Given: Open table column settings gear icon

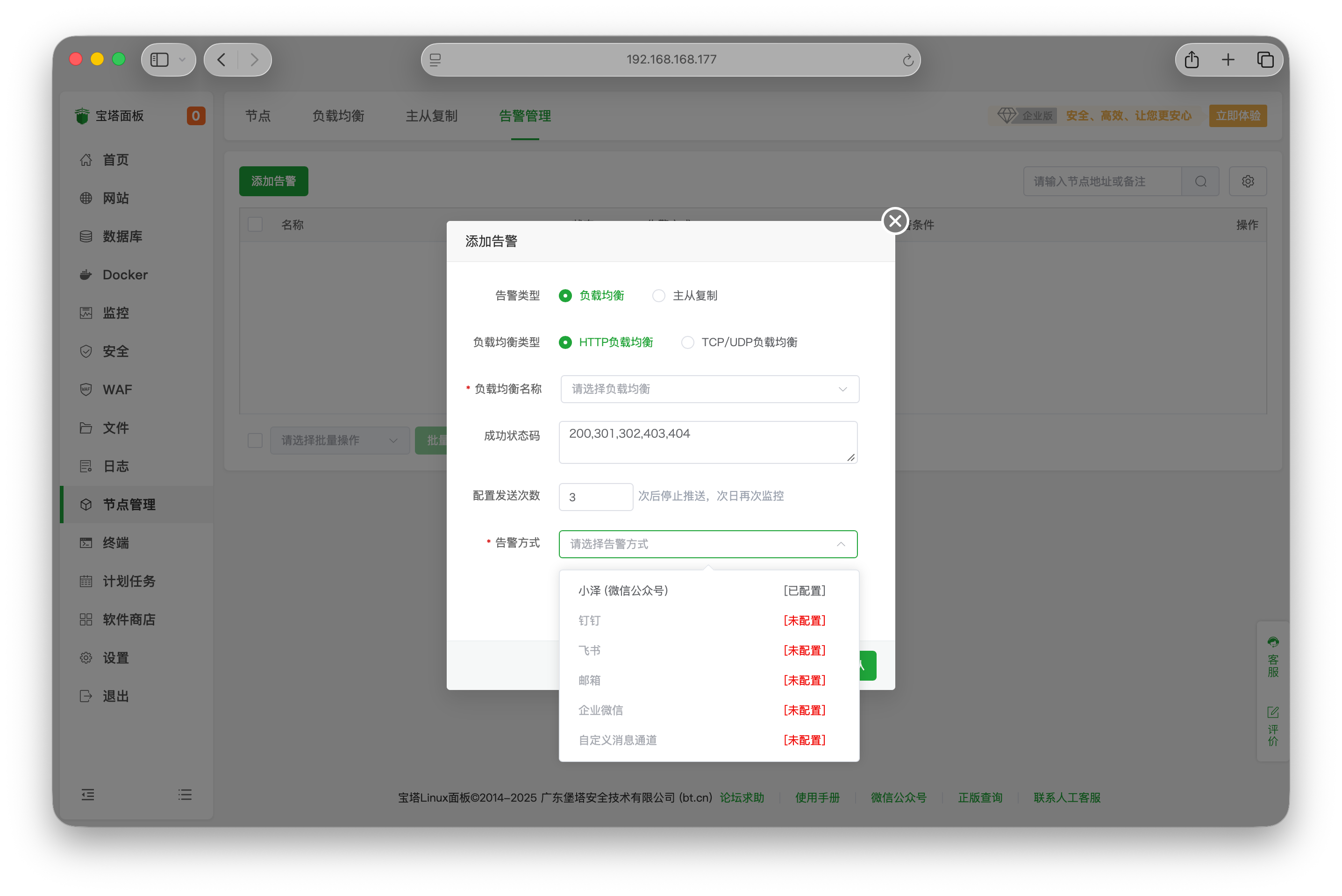Looking at the screenshot, I should [1248, 182].
